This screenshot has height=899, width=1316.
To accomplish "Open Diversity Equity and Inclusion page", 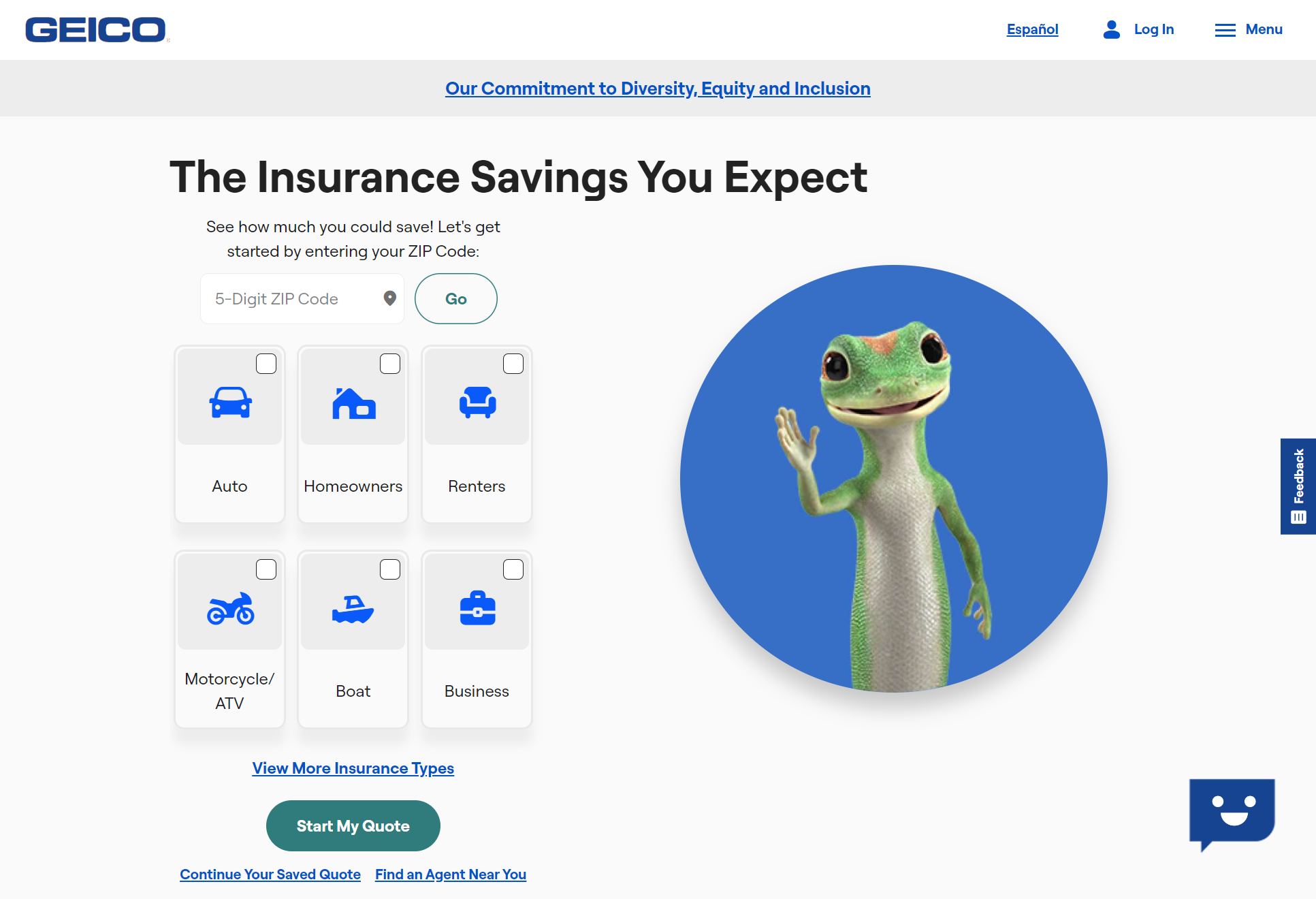I will (x=657, y=88).
